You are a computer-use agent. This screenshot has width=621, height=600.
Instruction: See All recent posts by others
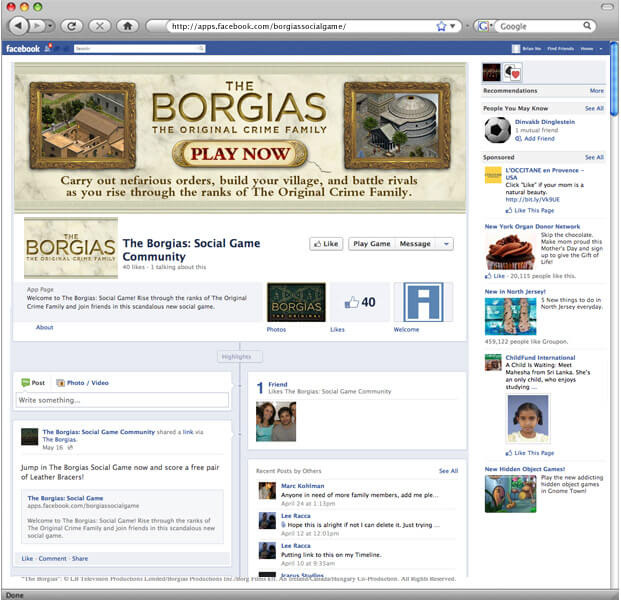click(x=448, y=471)
